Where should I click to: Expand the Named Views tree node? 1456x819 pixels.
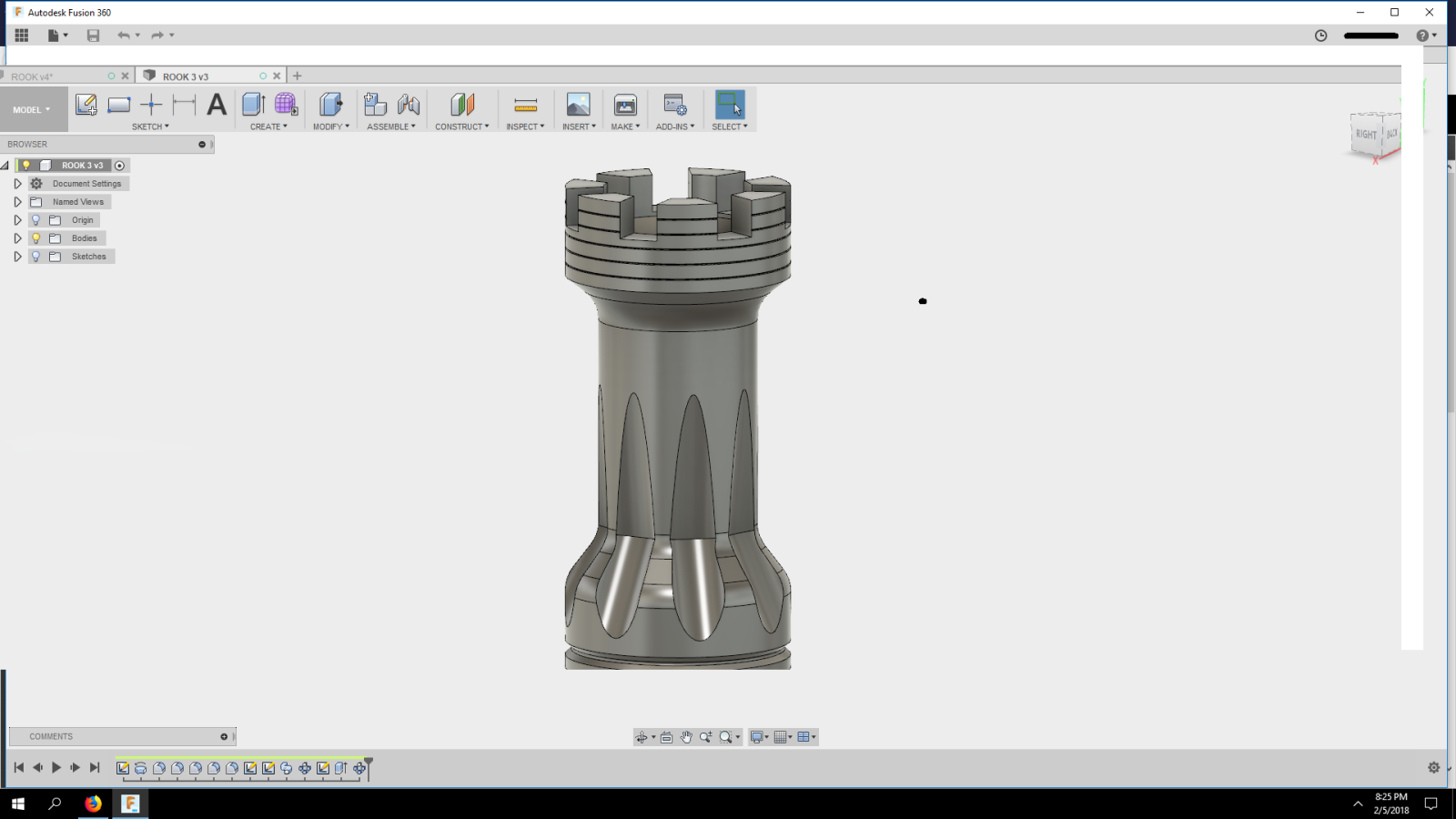click(17, 202)
